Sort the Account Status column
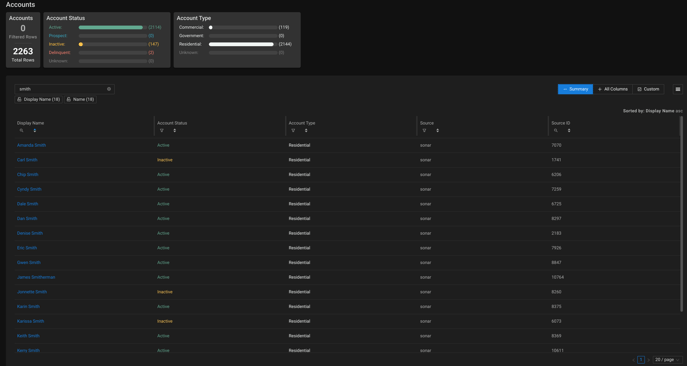 (x=174, y=131)
